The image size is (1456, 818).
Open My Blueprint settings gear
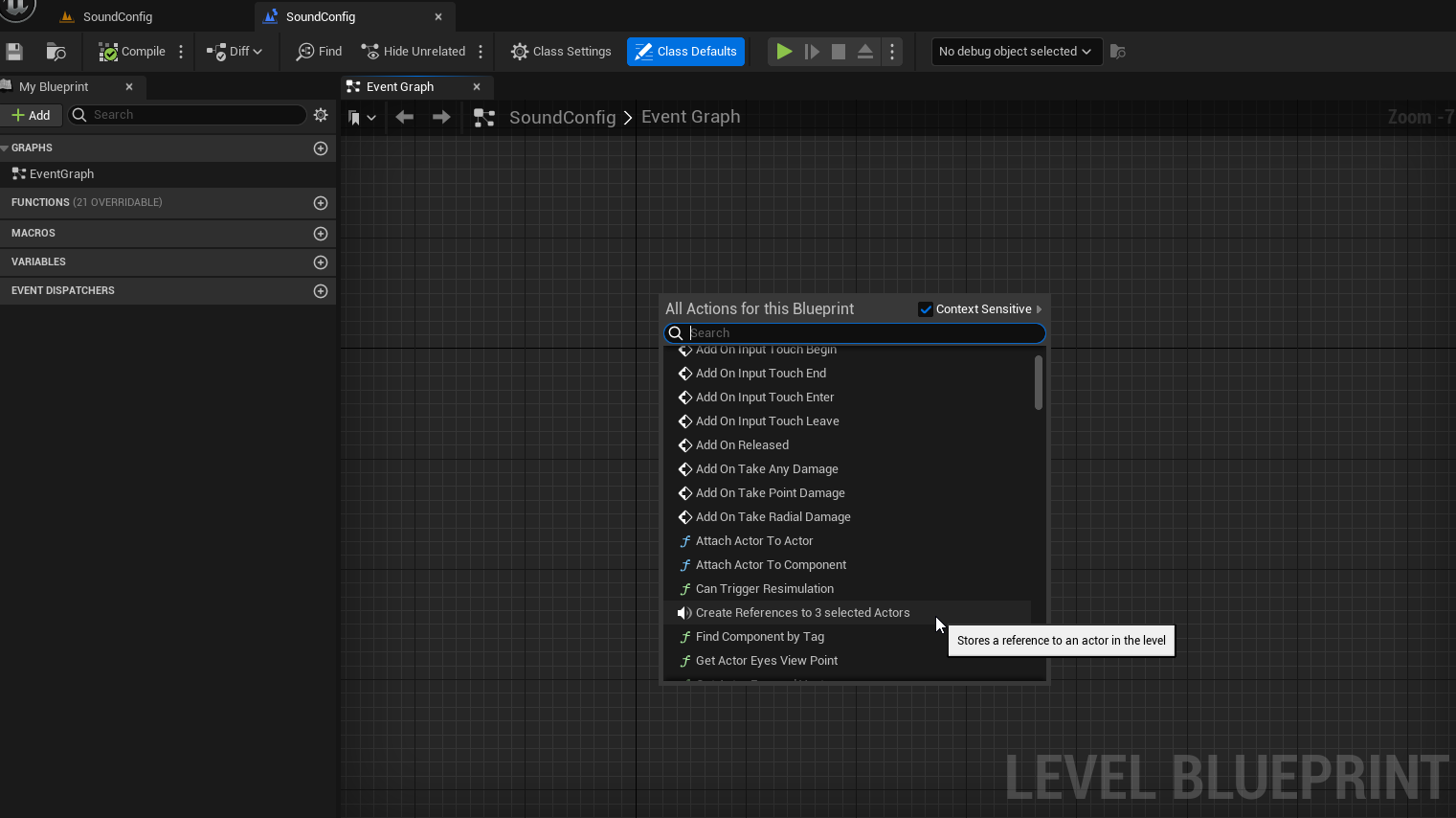click(x=321, y=115)
